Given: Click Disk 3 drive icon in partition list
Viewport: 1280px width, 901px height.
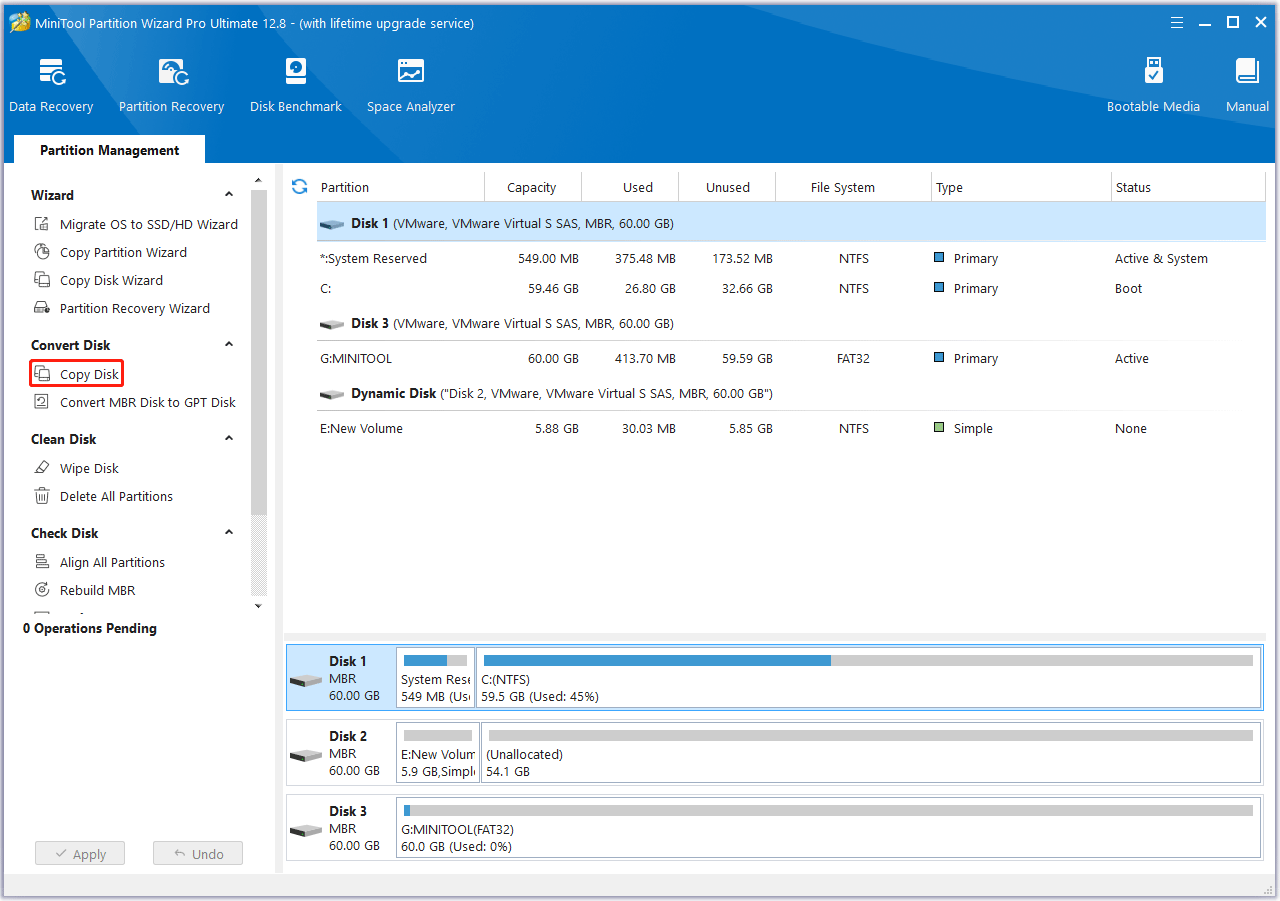Looking at the screenshot, I should click(332, 325).
